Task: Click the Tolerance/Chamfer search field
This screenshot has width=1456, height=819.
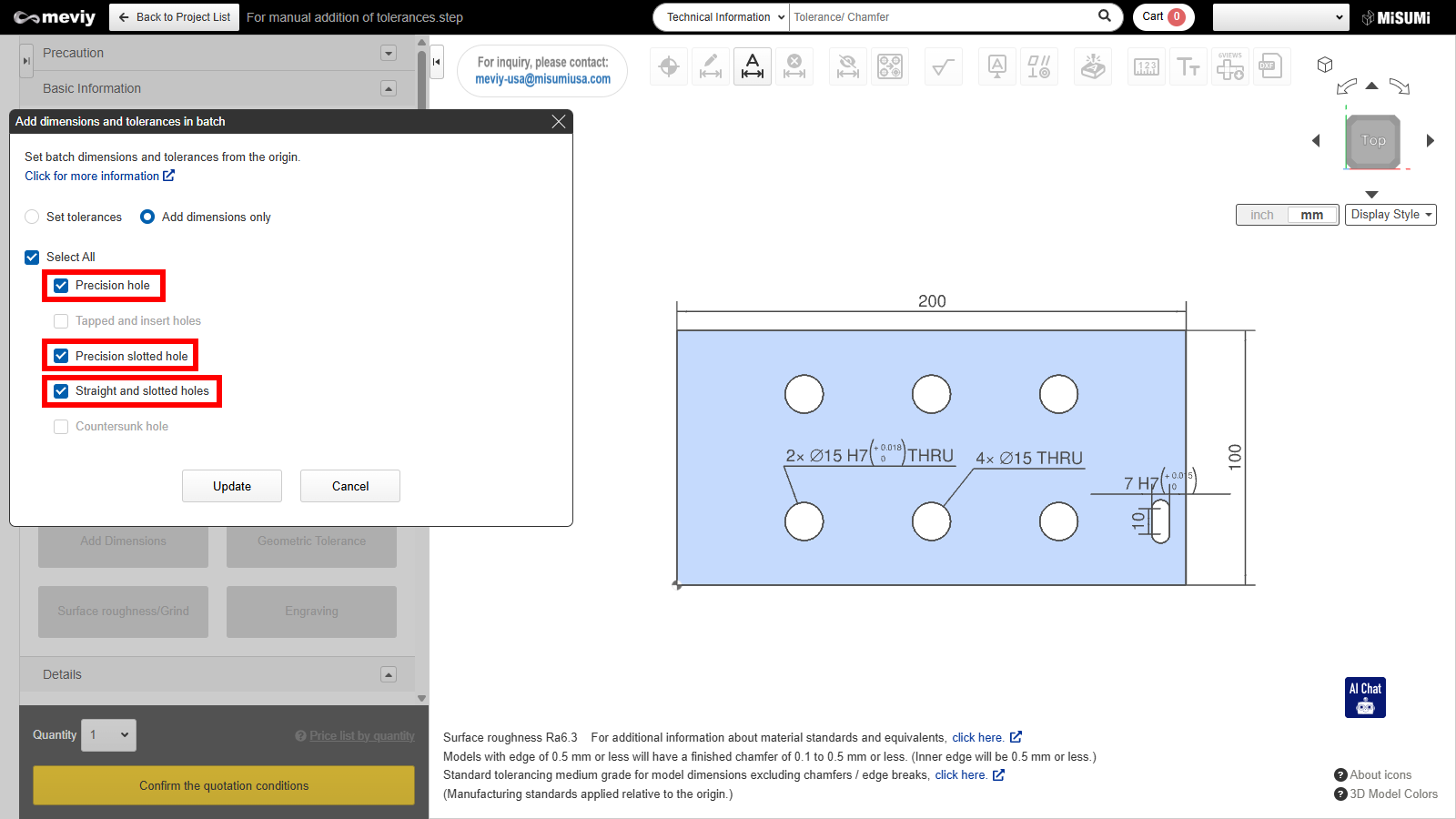Action: pos(942,17)
